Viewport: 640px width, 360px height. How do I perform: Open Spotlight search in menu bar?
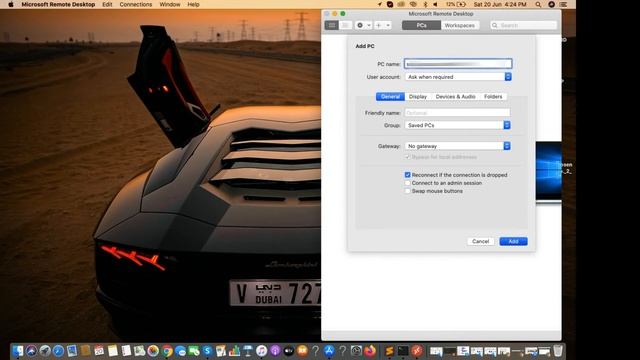click(x=538, y=4)
